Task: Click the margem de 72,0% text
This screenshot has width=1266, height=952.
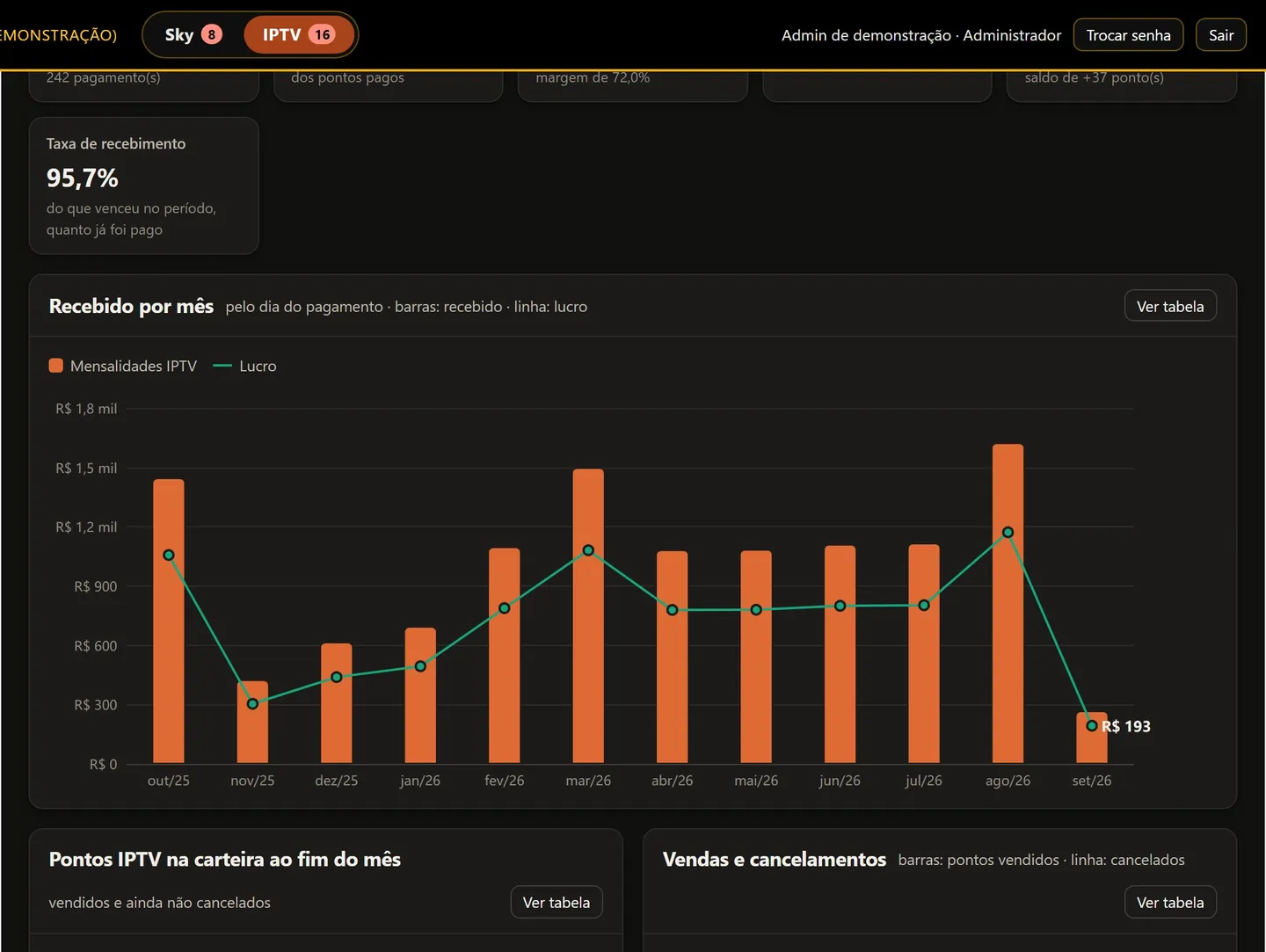Action: 593,77
